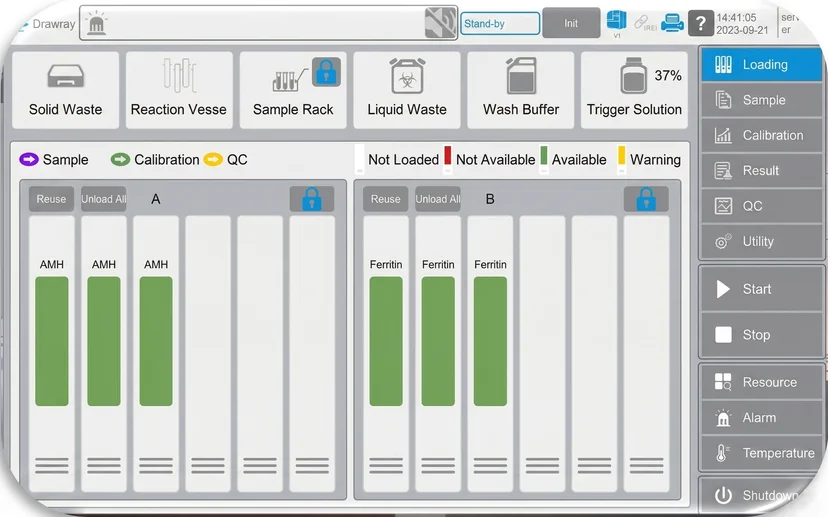This screenshot has width=828, height=517.
Task: Click the yellow Warning legend swatch
Action: click(x=622, y=156)
